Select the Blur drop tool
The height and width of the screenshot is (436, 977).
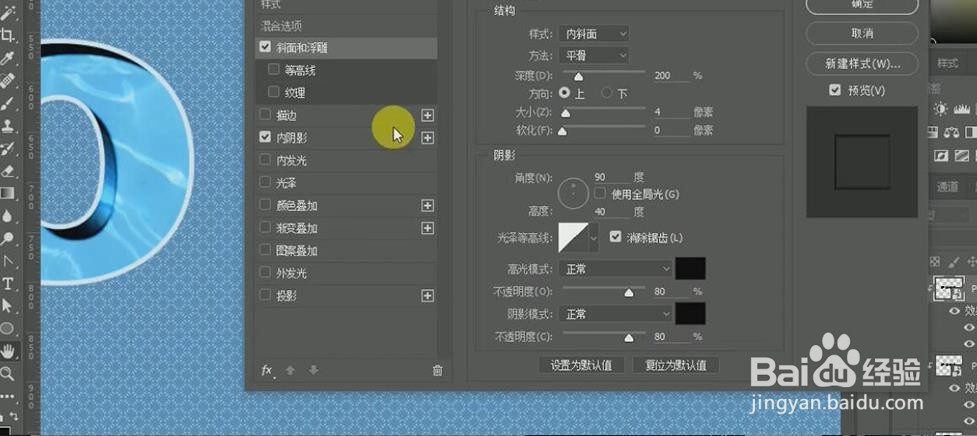click(7, 216)
